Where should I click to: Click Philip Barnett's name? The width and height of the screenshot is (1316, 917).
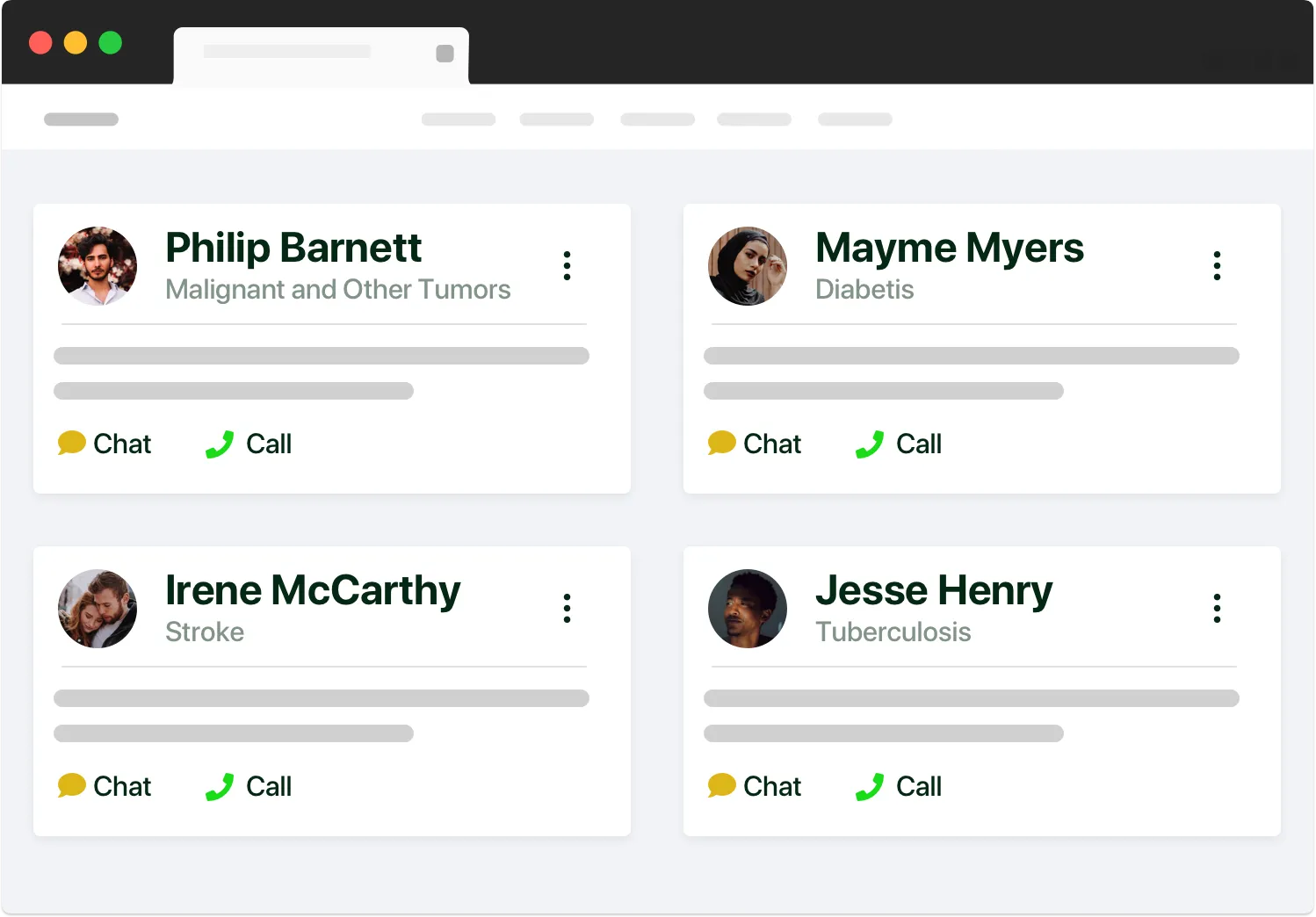293,248
